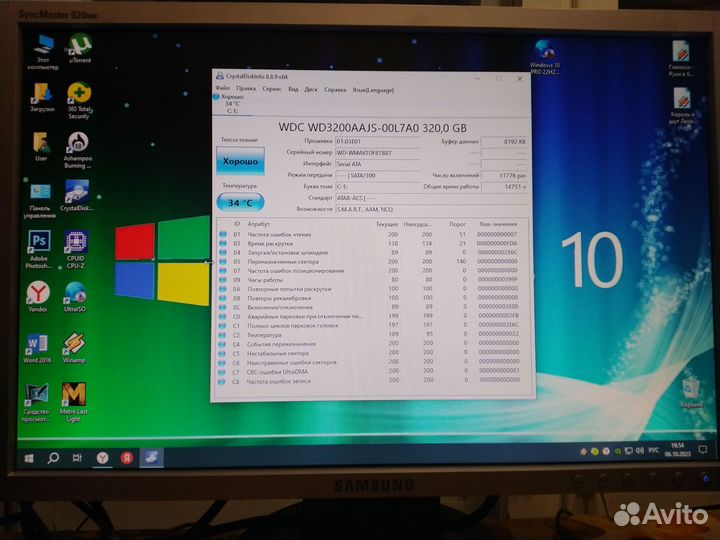This screenshot has width=720, height=540.
Task: Click the network icon in system tray
Action: coord(629,451)
